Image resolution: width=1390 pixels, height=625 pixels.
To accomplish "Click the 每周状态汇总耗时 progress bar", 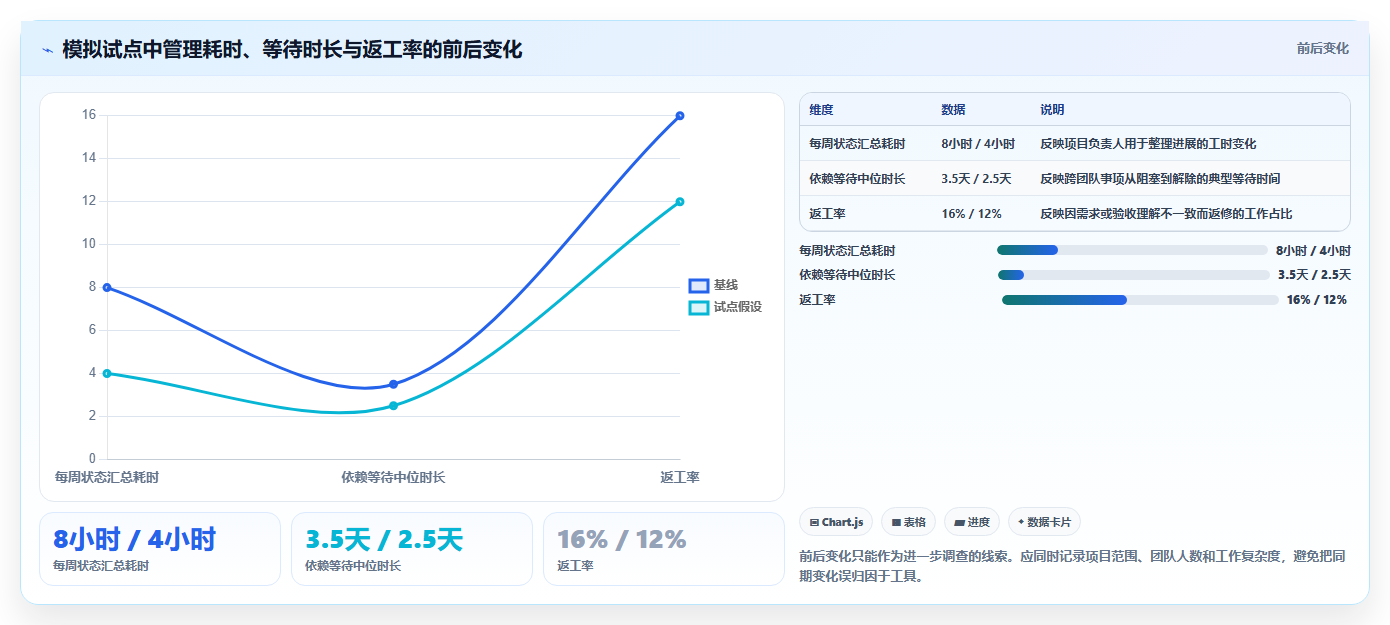I will (1132, 250).
